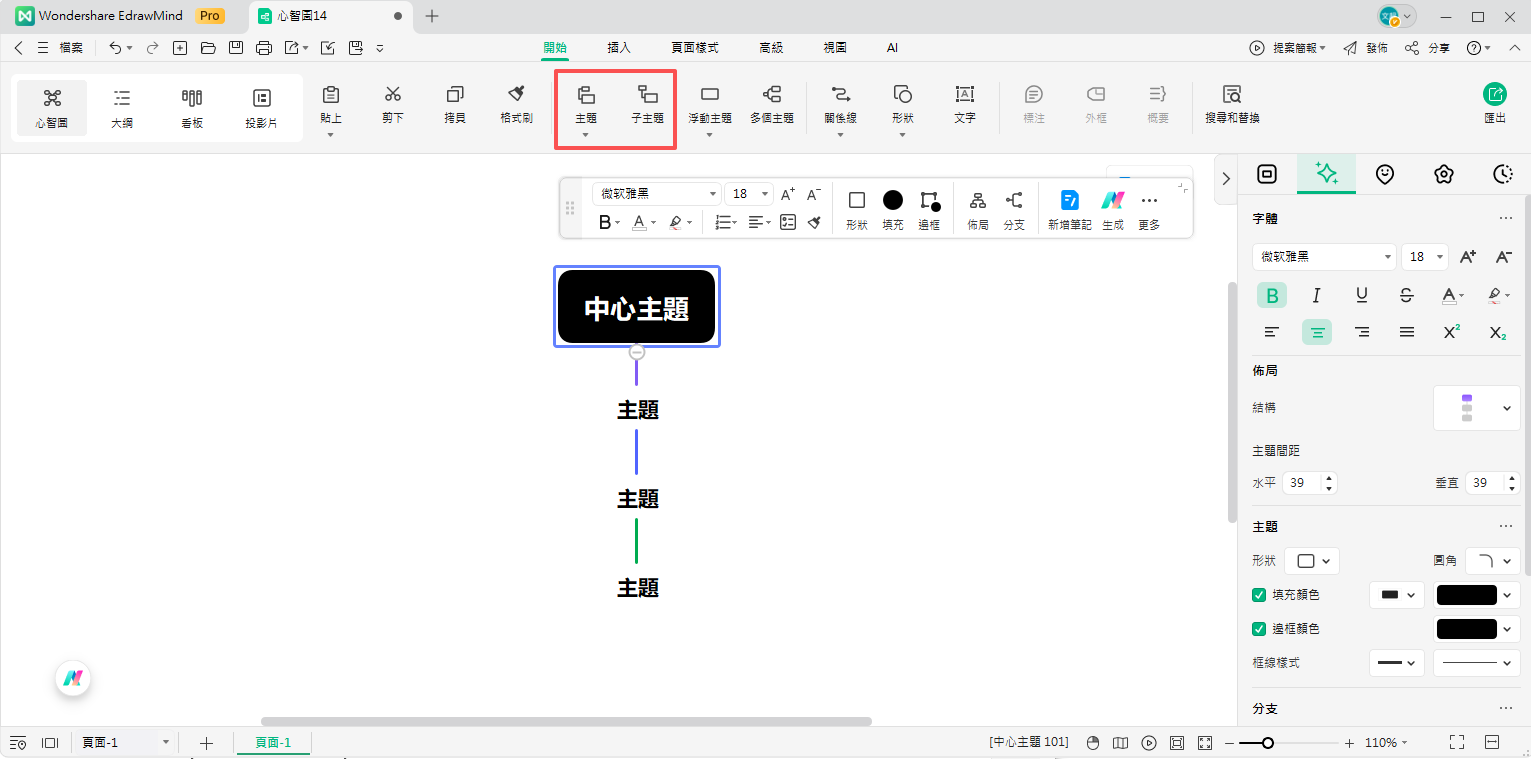Use the 格式刷 format painter
Image resolution: width=1531 pixels, height=759 pixels.
pyautogui.click(x=515, y=104)
